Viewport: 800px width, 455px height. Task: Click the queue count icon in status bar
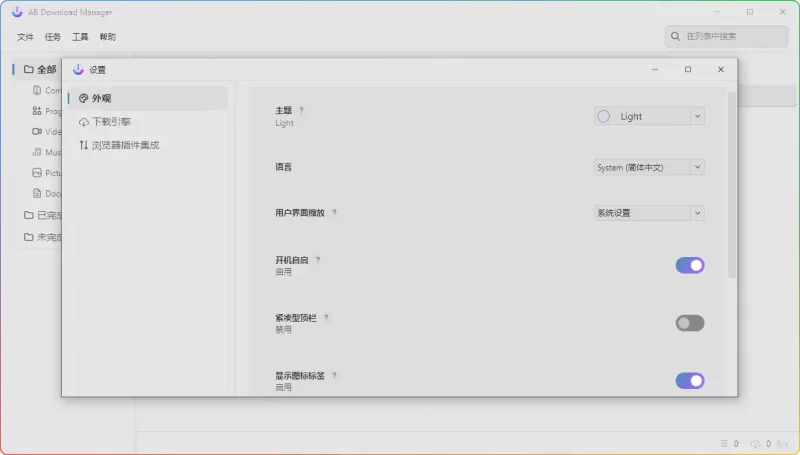[724, 444]
